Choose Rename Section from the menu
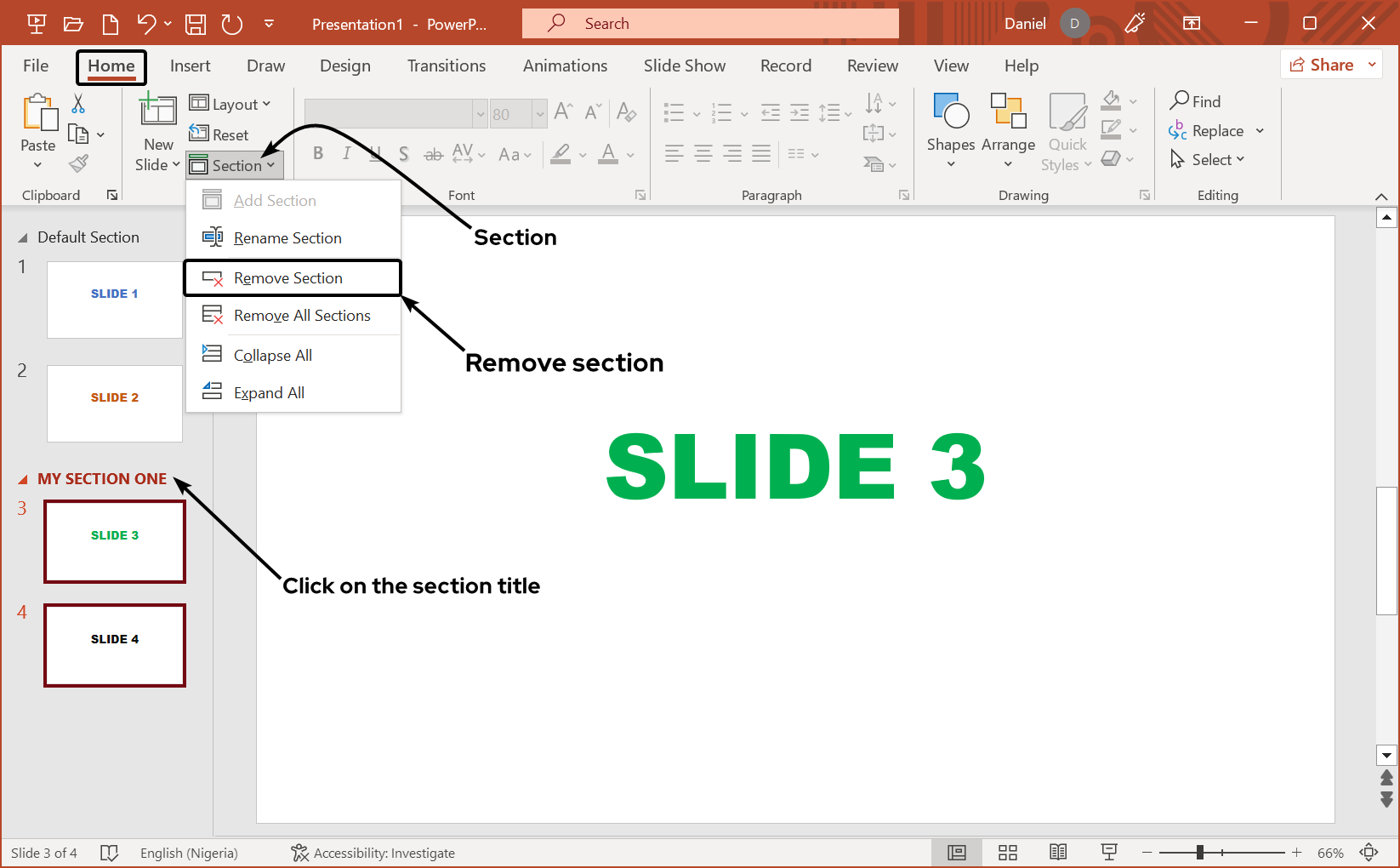Viewport: 1400px width, 868px height. tap(287, 237)
